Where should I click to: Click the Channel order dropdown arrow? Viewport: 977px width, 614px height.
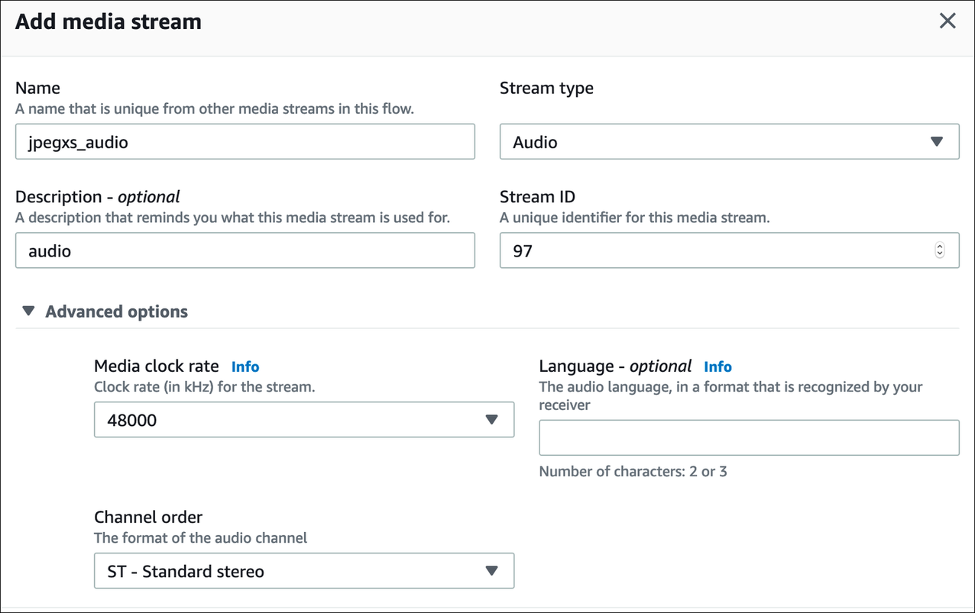[x=491, y=571]
